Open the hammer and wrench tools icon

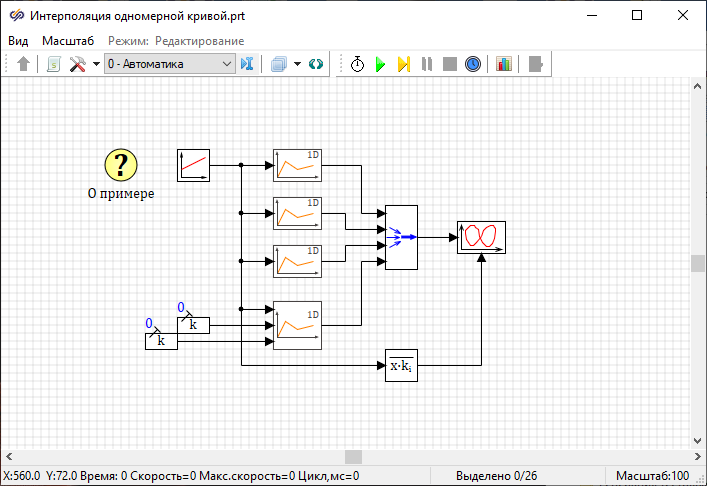coord(78,64)
